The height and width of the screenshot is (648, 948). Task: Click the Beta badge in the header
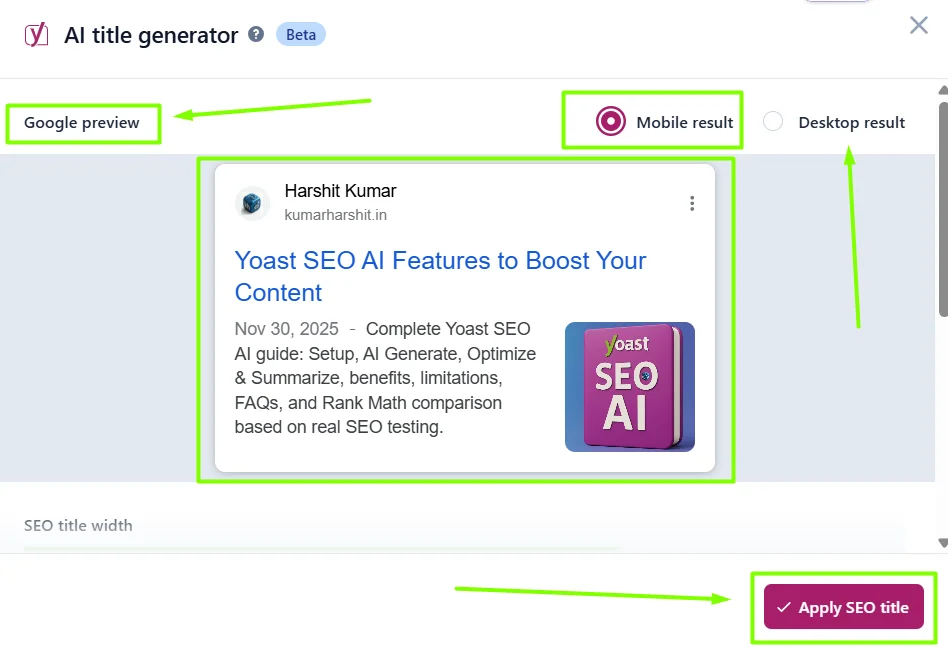click(x=300, y=34)
